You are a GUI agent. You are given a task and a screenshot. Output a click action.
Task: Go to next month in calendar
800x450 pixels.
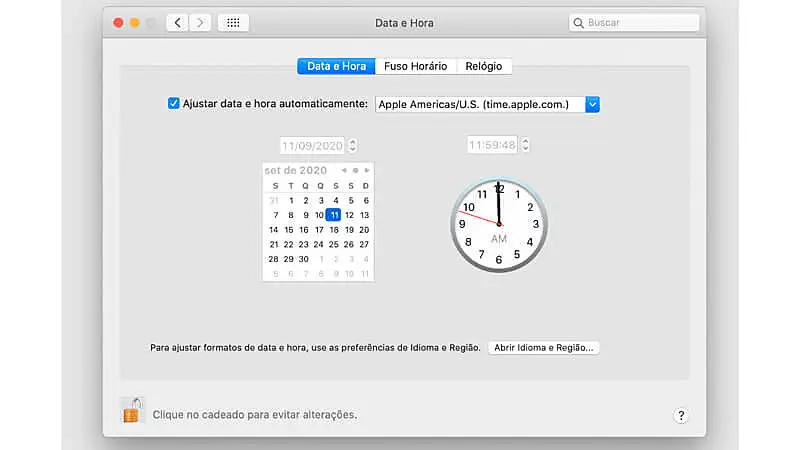(367, 170)
